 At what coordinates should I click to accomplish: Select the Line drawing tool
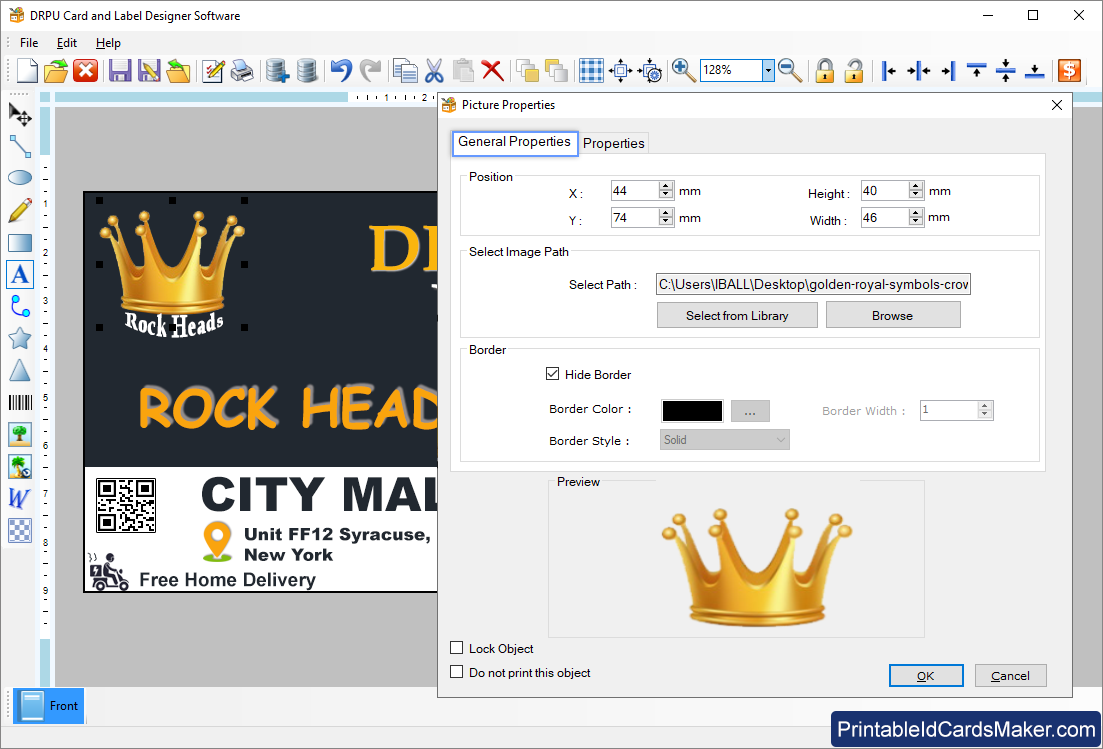click(x=20, y=146)
